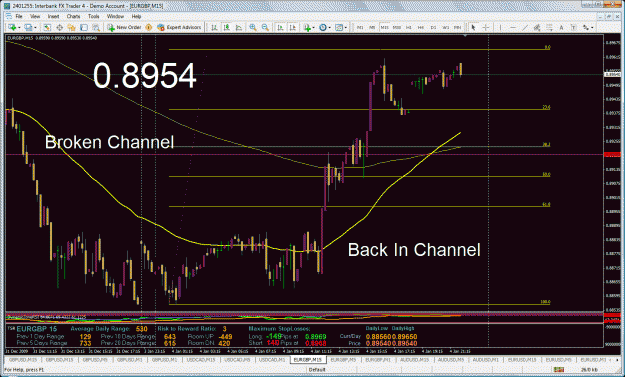
Task: Select the Horizontal Line drawing tool
Action: 513,27
